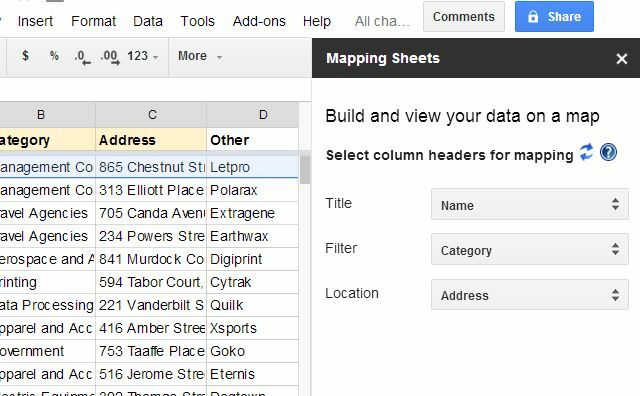Decrease decimal places icon
The image size is (640, 396).
coord(82,56)
